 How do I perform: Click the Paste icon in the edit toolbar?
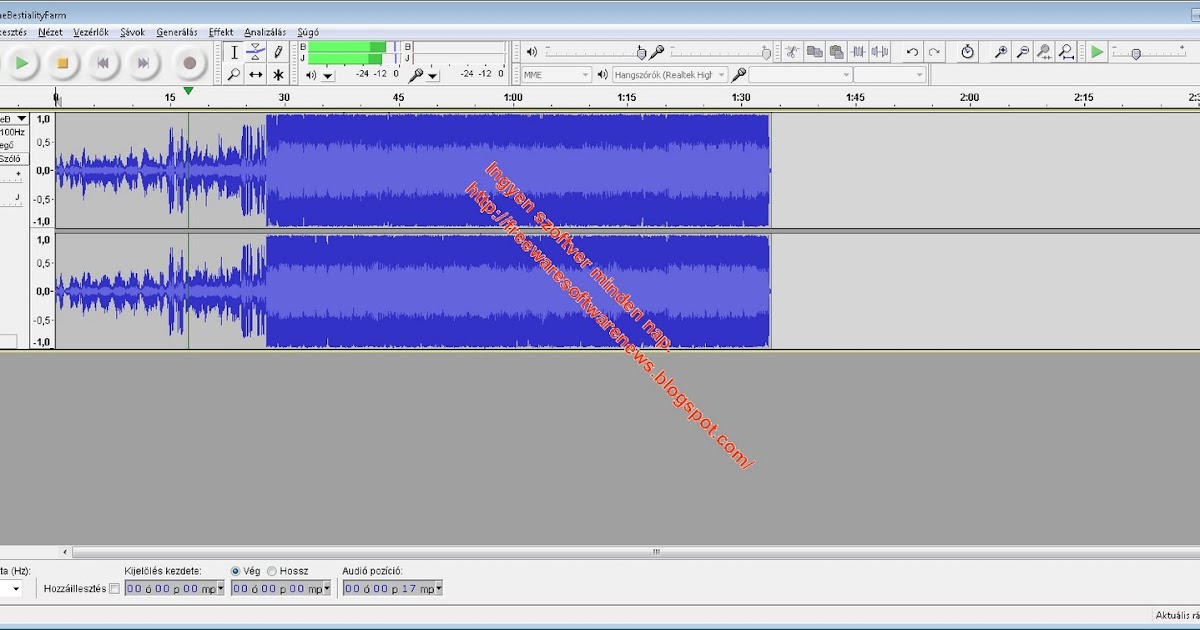(837, 52)
